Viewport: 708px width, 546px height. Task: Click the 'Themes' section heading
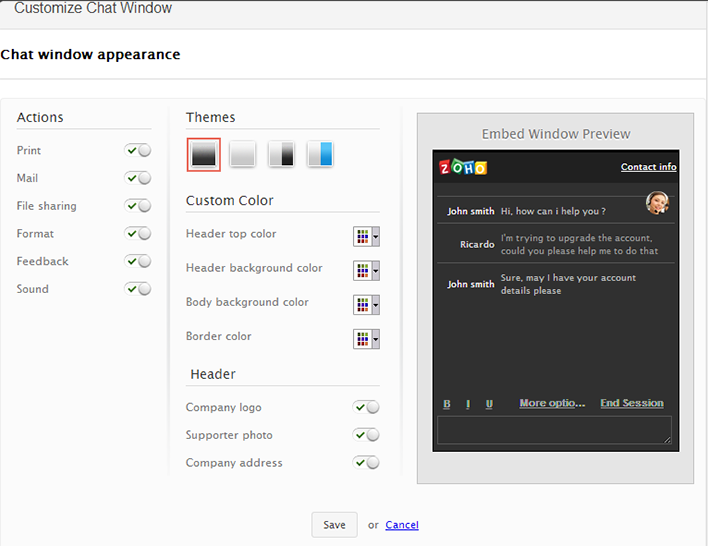(210, 117)
